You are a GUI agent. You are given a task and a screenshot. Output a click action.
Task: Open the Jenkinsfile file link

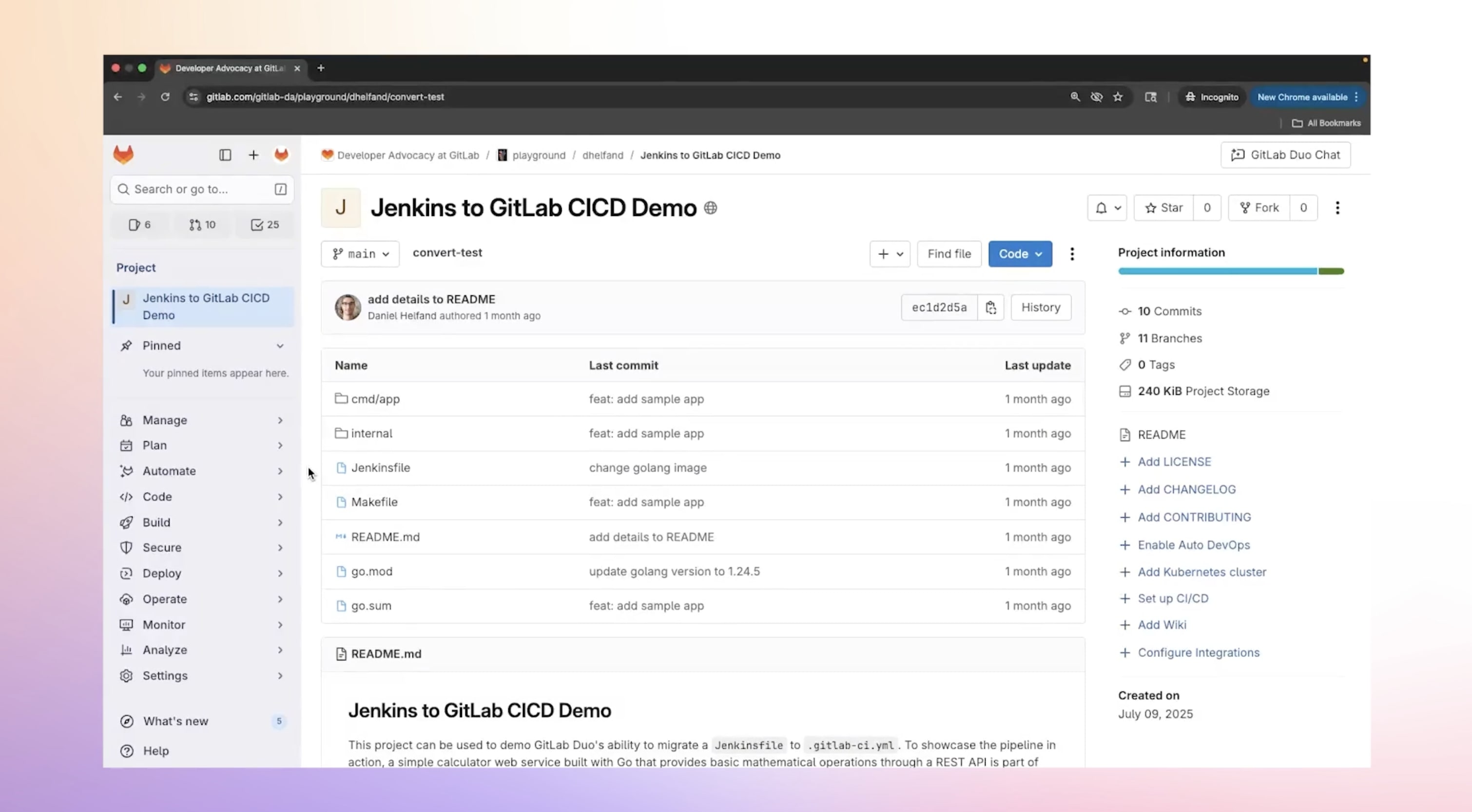click(x=381, y=467)
